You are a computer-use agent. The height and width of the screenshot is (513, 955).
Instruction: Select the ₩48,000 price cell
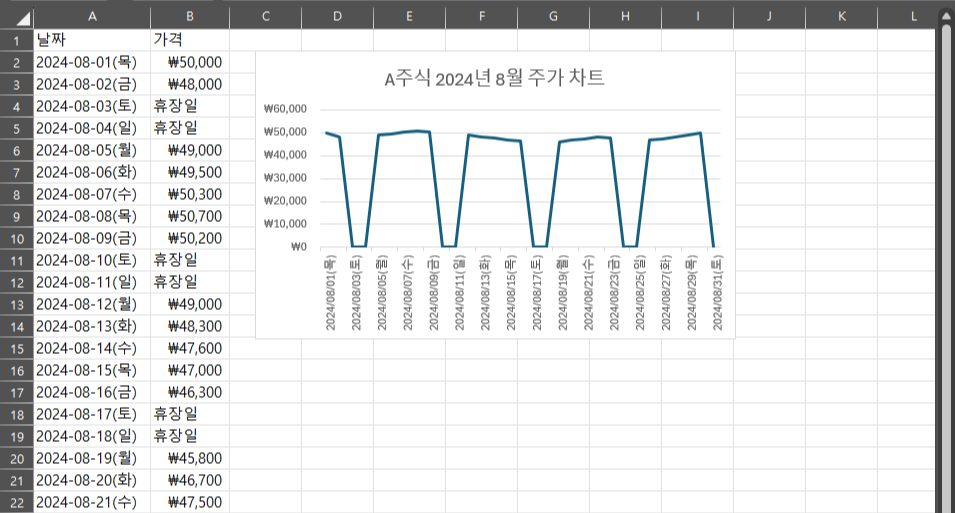(190, 84)
